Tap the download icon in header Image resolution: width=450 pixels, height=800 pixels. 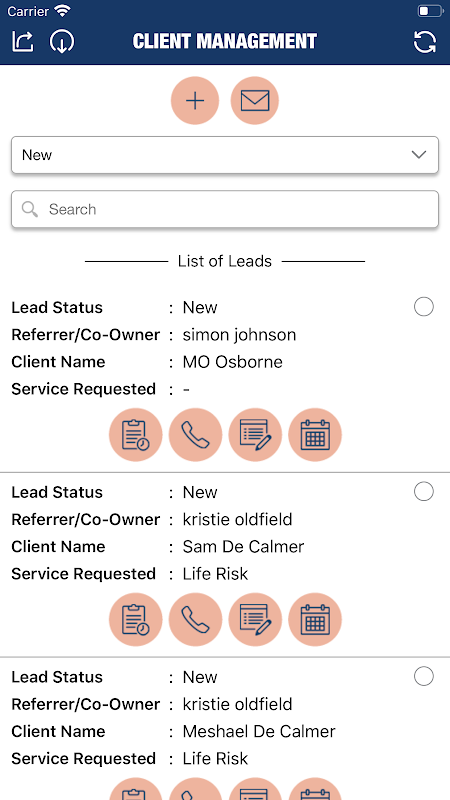click(62, 41)
